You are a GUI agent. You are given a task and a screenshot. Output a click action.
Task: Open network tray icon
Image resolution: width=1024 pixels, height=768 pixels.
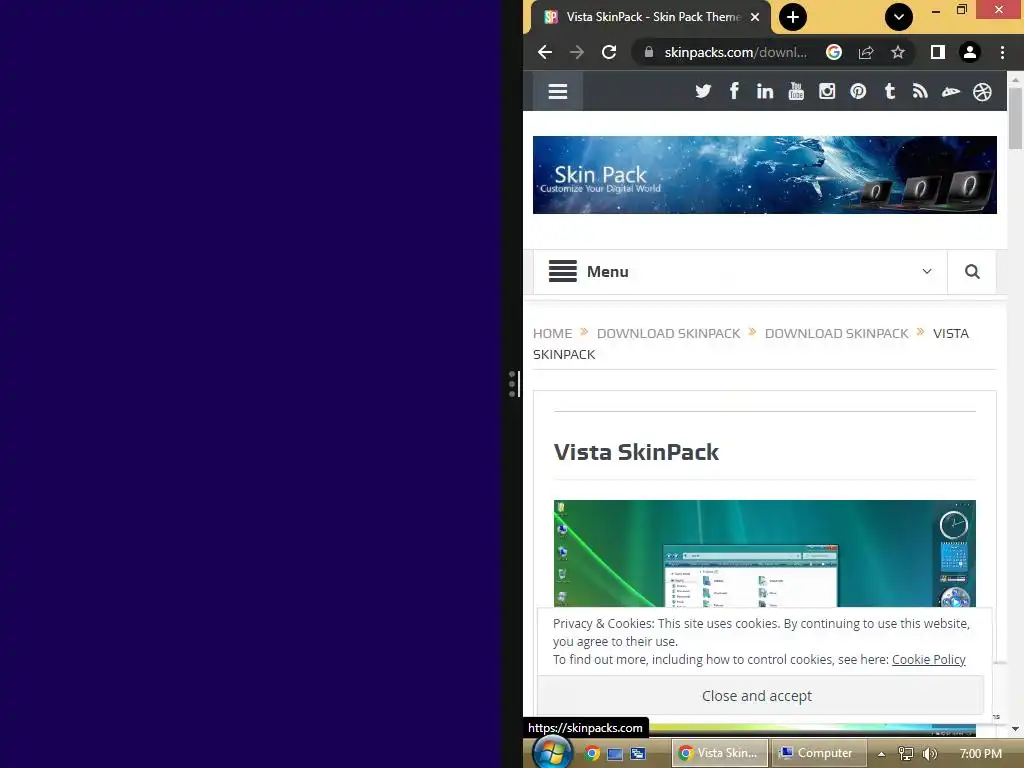pyautogui.click(x=905, y=754)
